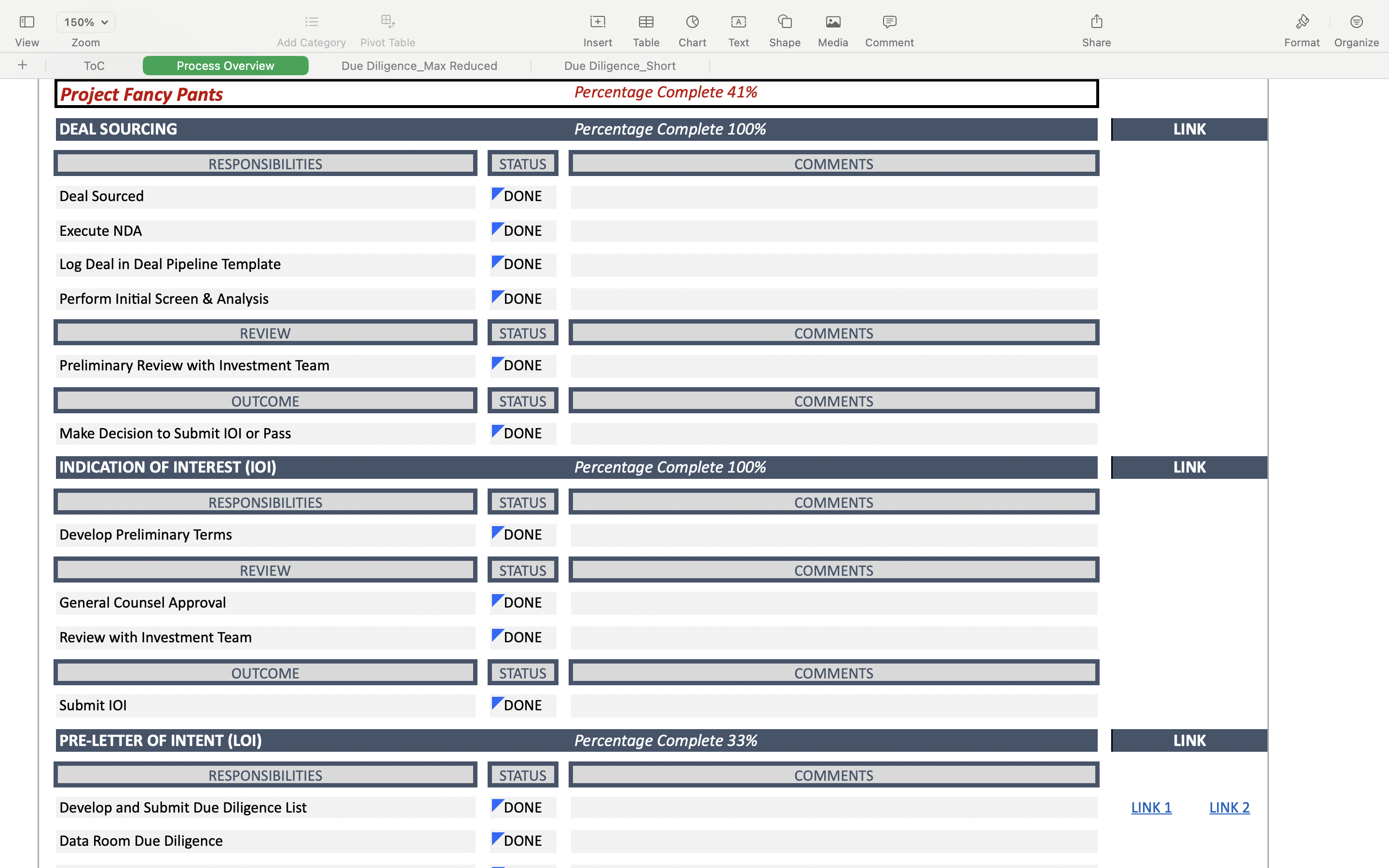Open the 150% zoom dropdown
Viewport: 1389px width, 868px height.
point(85,22)
